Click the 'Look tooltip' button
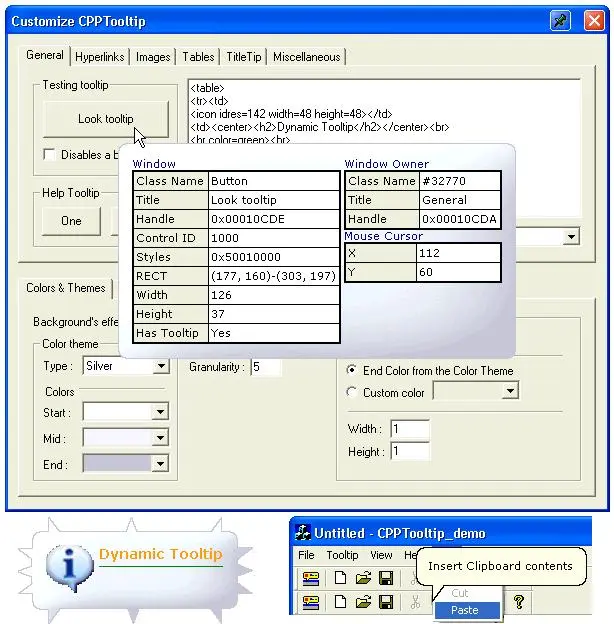Viewport: 614px width, 624px height. point(105,119)
